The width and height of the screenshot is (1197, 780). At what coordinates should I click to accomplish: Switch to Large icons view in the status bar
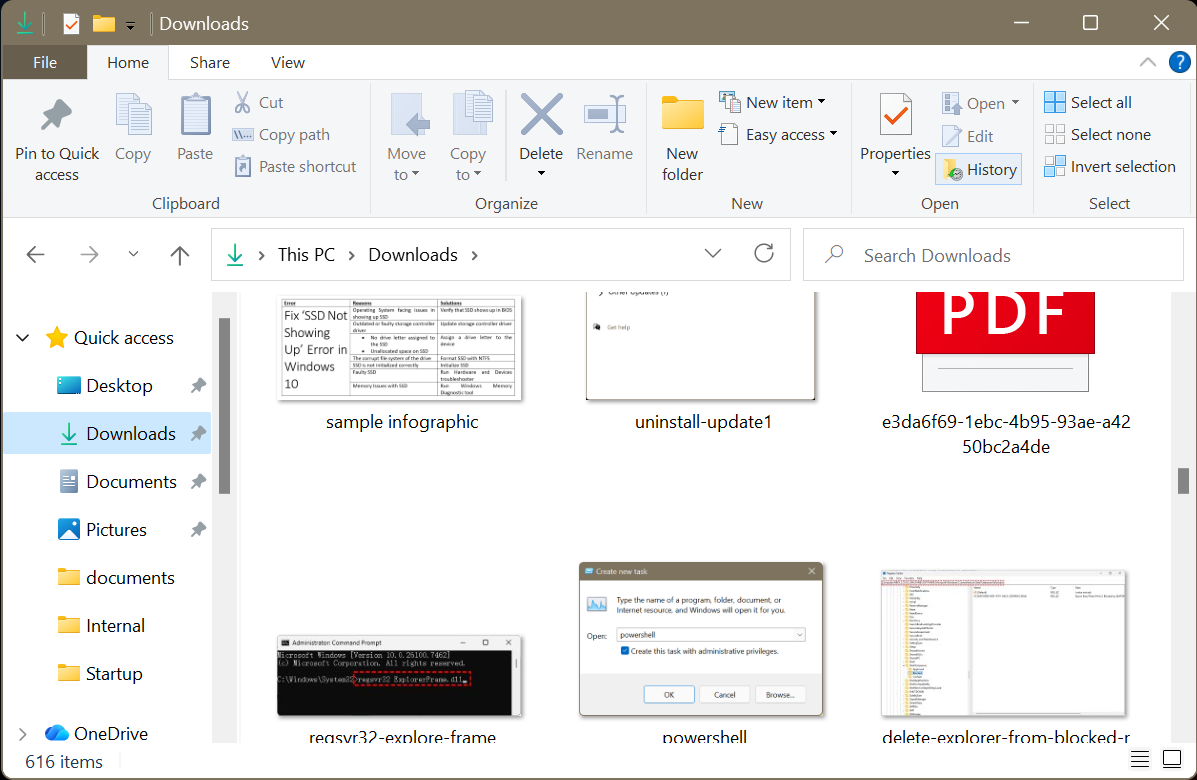[1172, 759]
